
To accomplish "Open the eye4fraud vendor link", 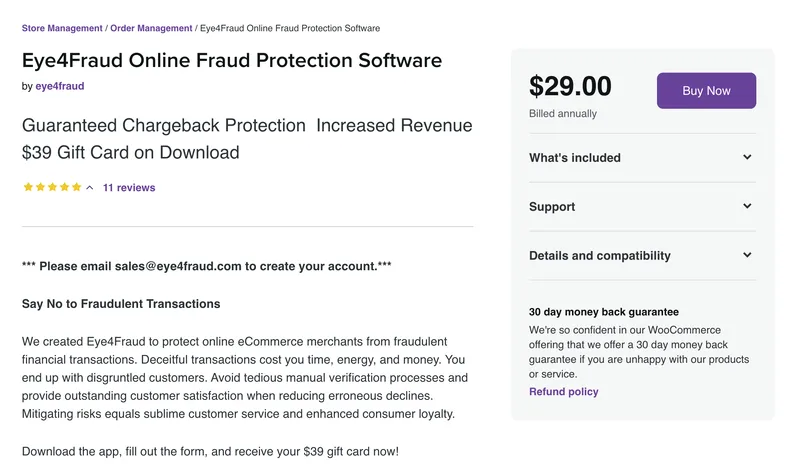I will [60, 86].
